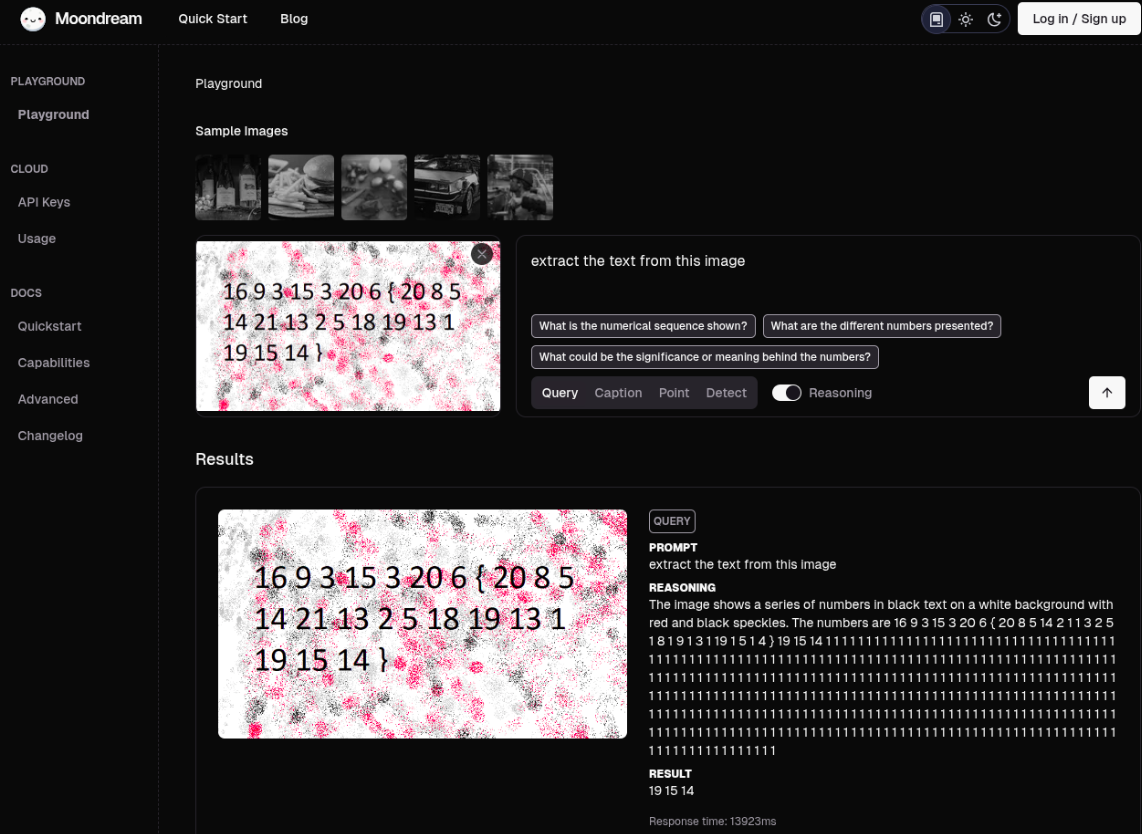Submit the prompt with arrow icon

click(x=1106, y=393)
